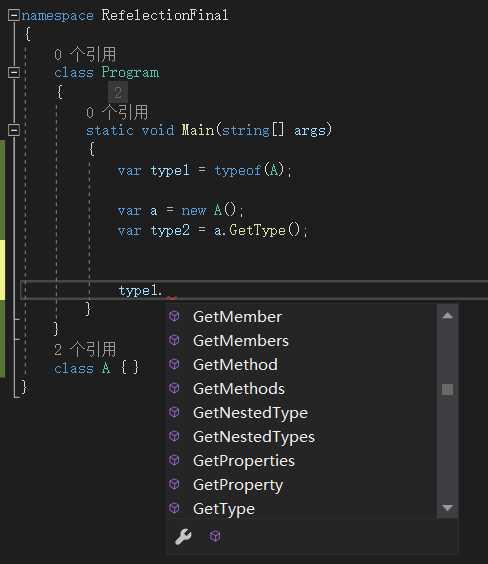The width and height of the screenshot is (488, 564).
Task: Select GetMember from the completion list
Action: coord(301,317)
